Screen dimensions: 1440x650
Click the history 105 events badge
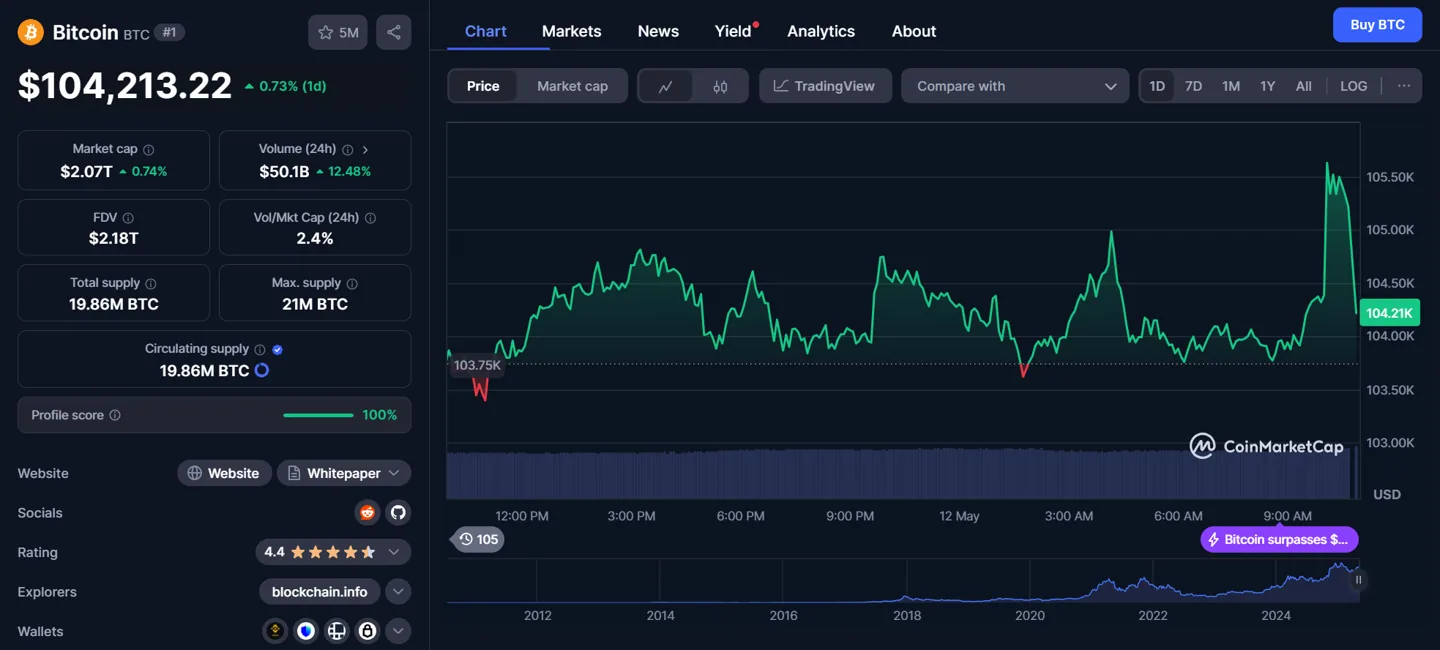click(478, 539)
